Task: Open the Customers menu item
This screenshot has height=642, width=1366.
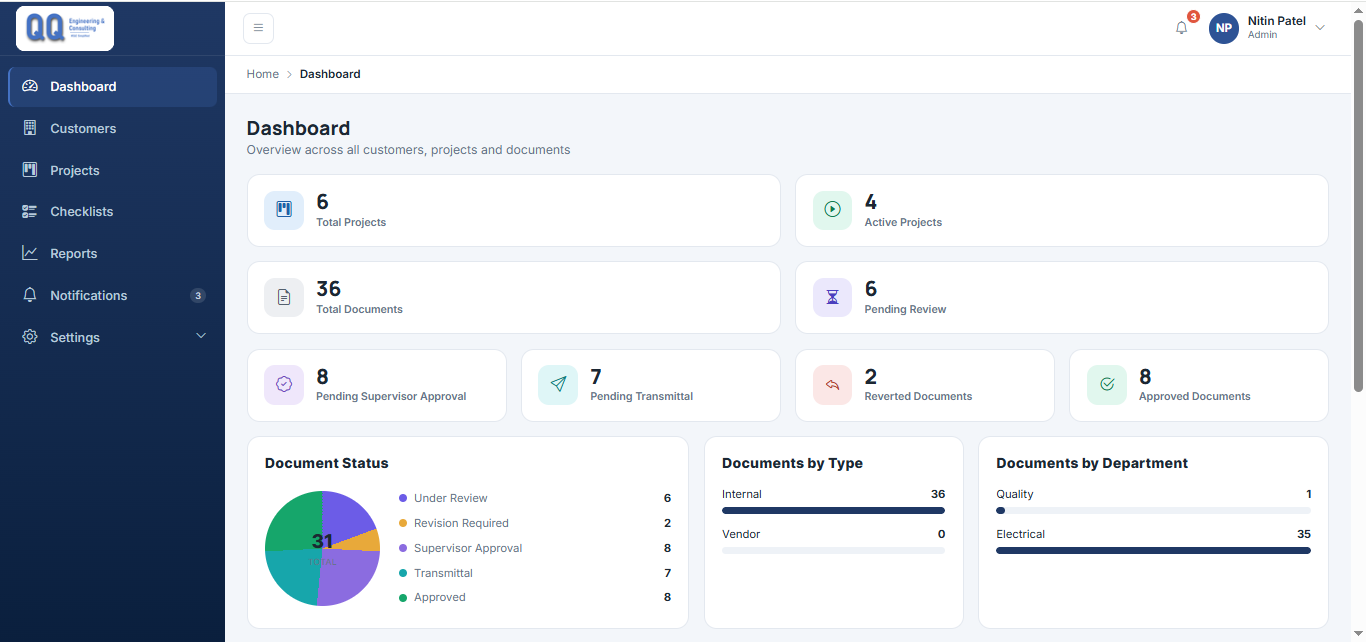Action: point(112,128)
